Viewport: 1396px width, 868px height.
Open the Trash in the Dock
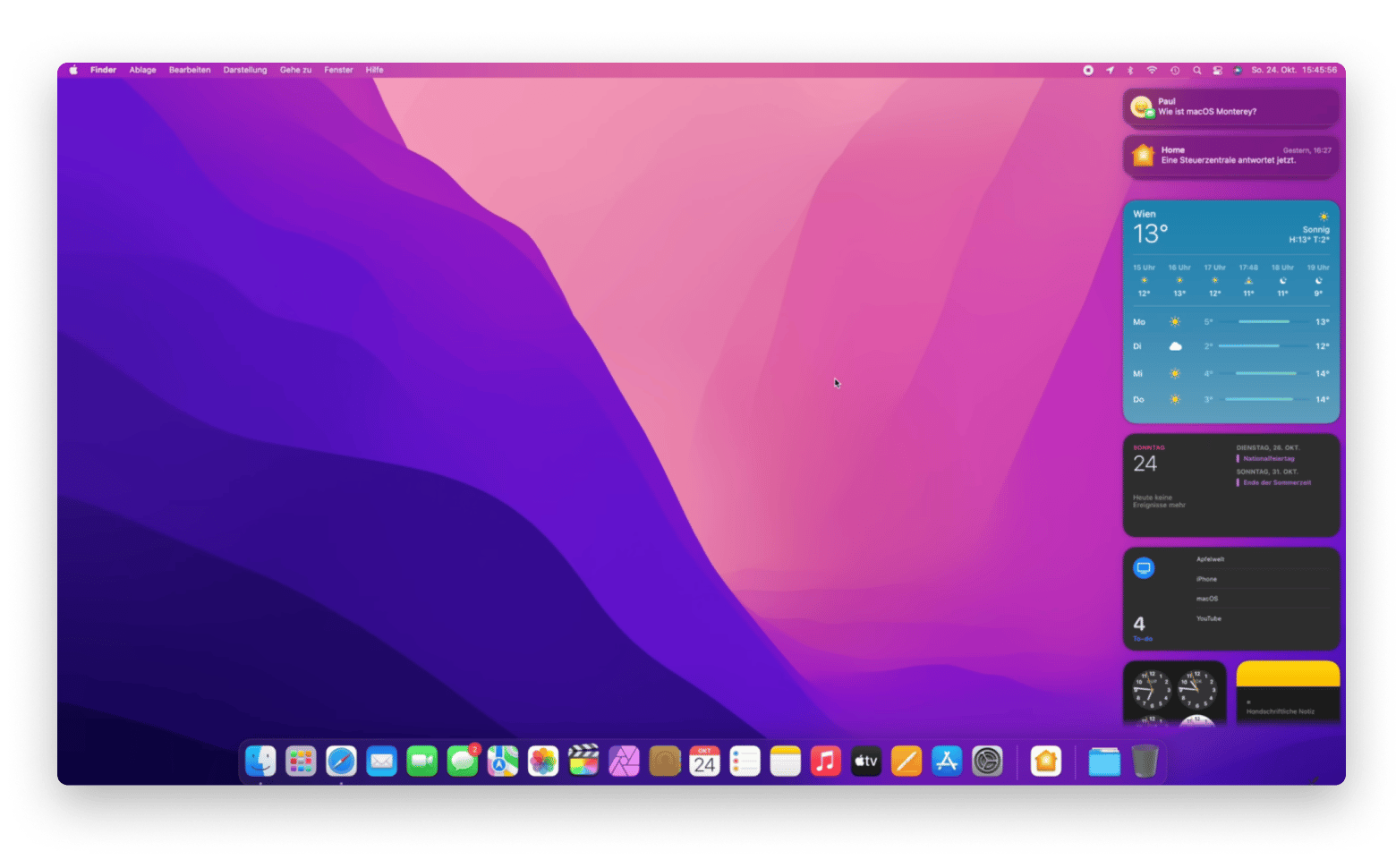(x=1145, y=762)
